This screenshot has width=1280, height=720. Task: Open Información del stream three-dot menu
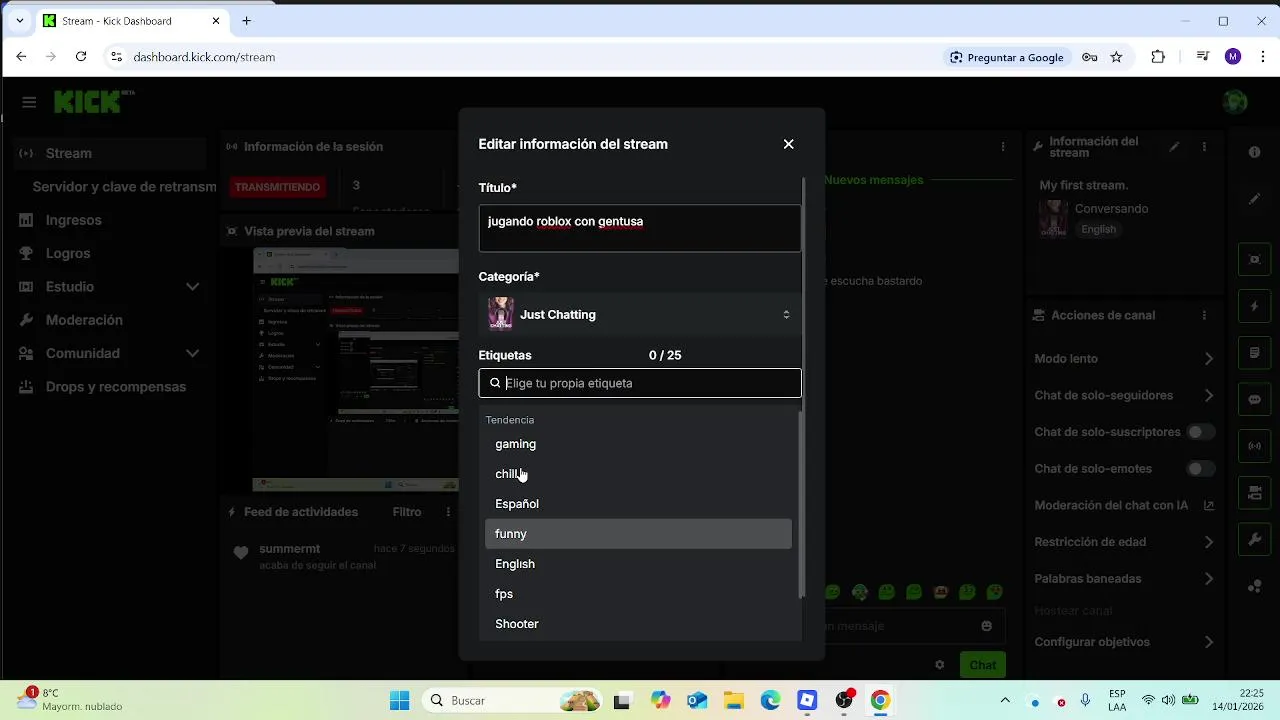(x=1205, y=147)
